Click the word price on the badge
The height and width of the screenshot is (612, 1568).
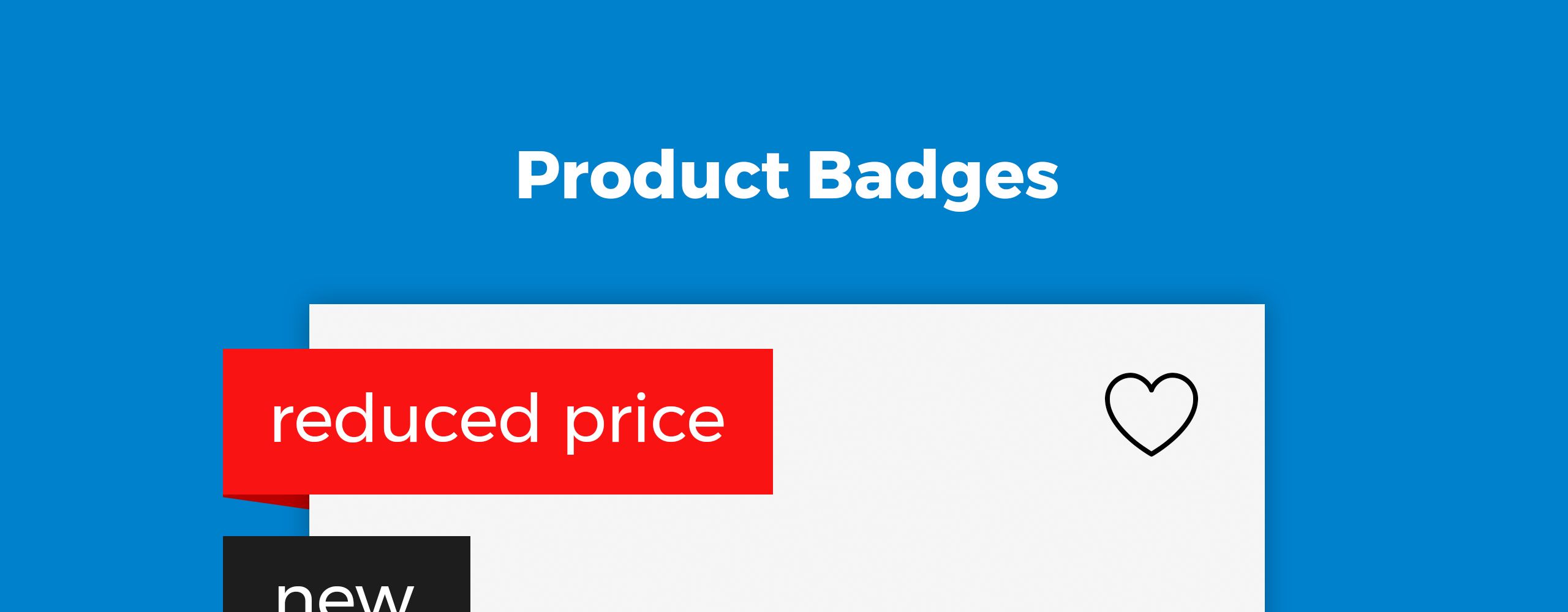644,421
